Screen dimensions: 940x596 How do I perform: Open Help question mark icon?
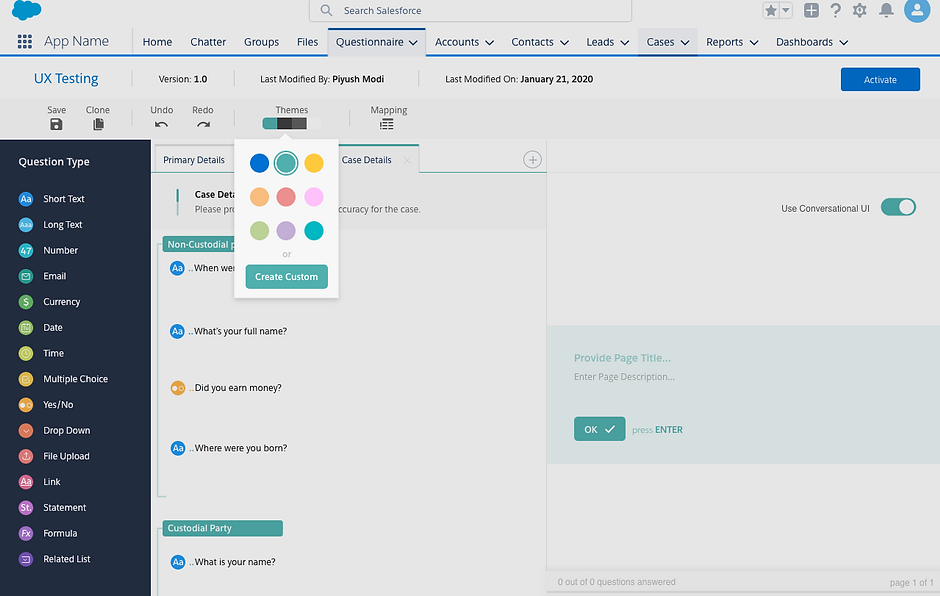click(835, 10)
